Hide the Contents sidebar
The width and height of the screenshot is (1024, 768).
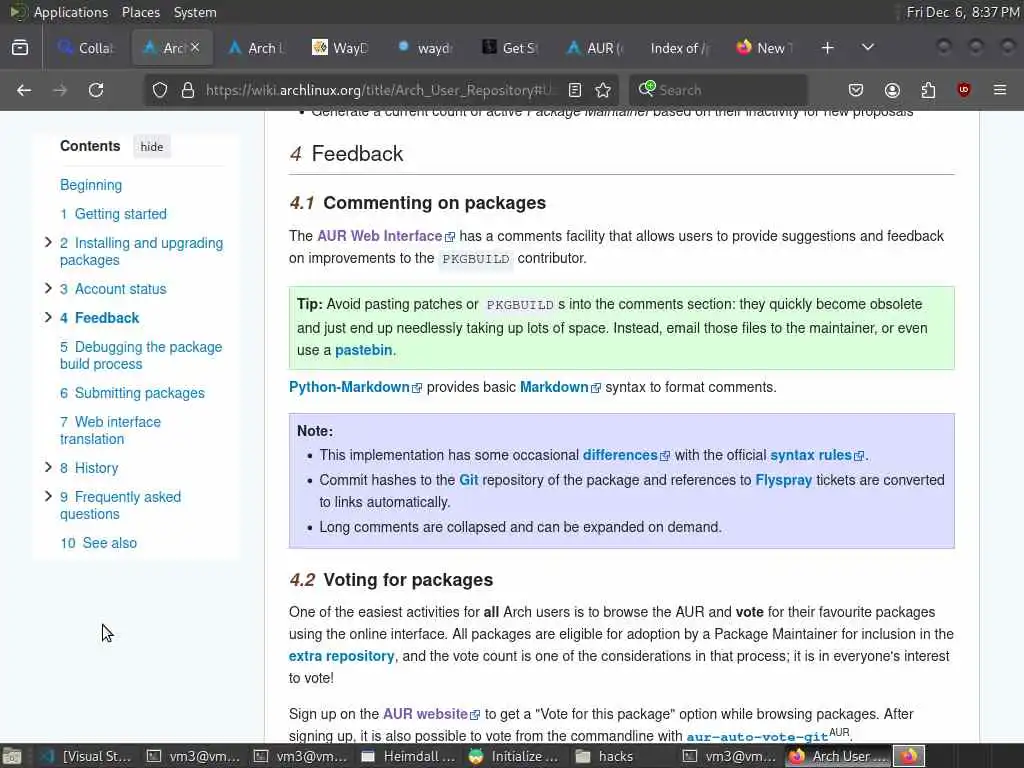(x=152, y=147)
